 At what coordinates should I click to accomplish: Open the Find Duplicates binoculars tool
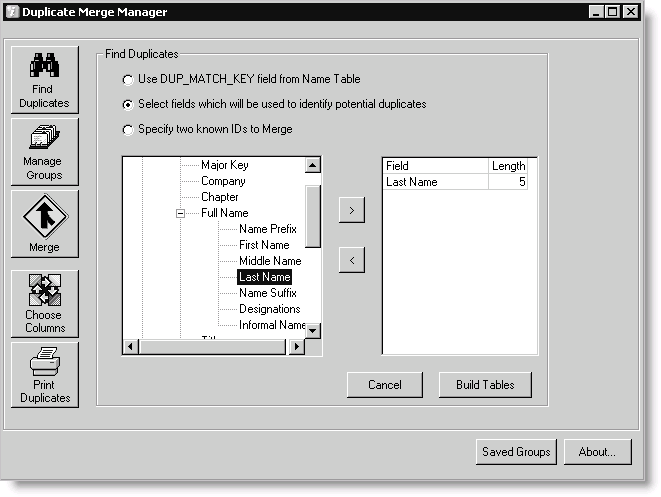coord(45,80)
